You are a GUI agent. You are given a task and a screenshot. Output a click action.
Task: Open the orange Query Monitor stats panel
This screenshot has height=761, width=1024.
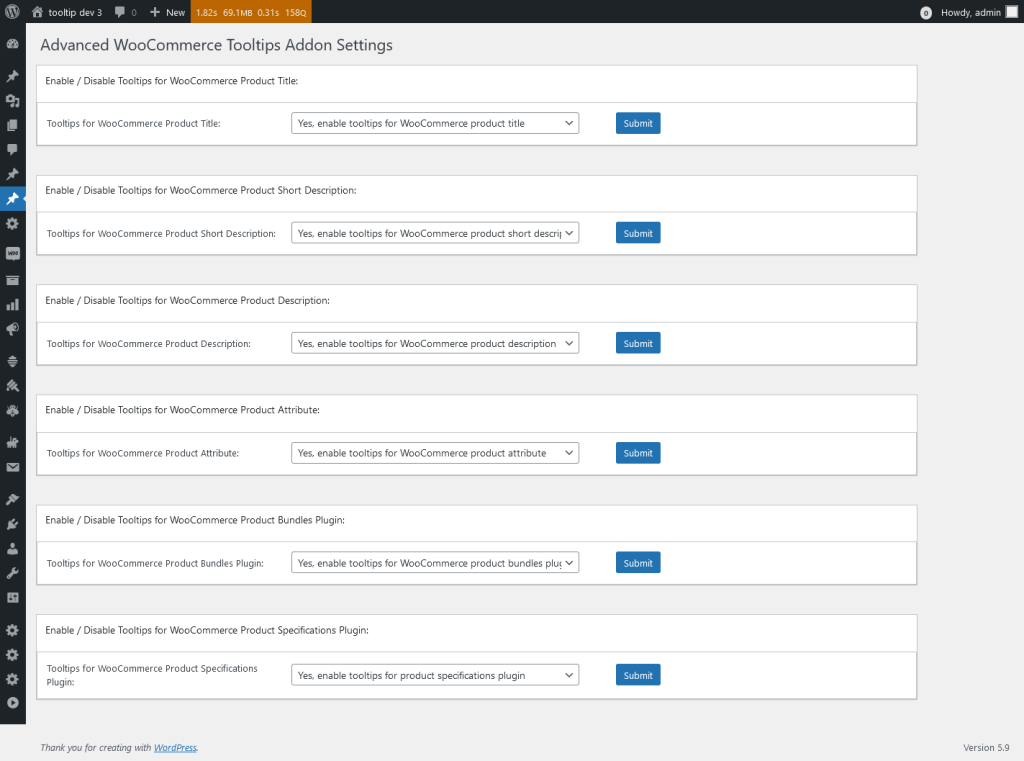click(251, 12)
